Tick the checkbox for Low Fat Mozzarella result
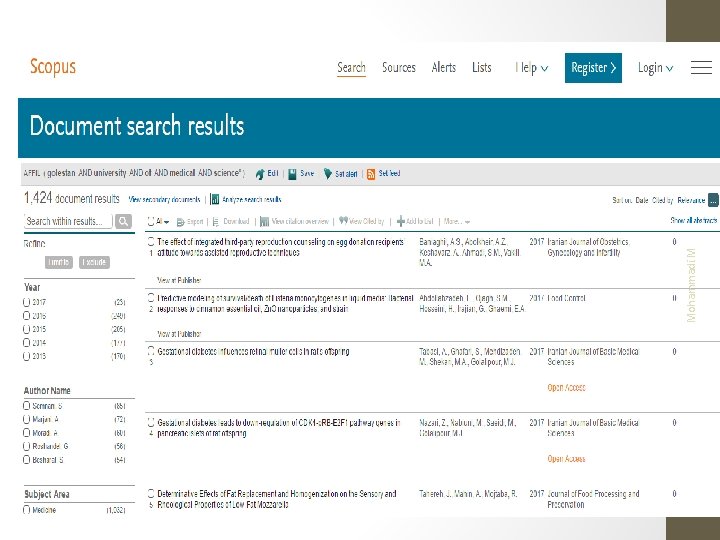The image size is (720, 540). click(x=151, y=494)
